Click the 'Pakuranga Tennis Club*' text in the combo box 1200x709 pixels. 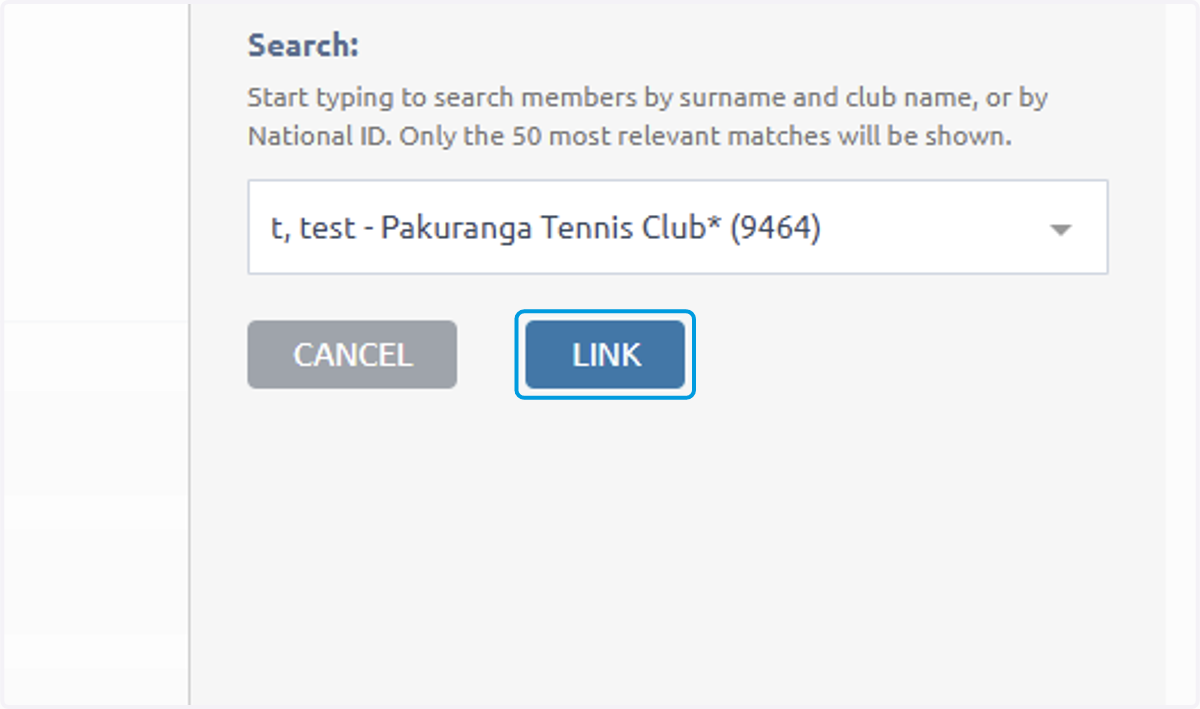point(552,229)
